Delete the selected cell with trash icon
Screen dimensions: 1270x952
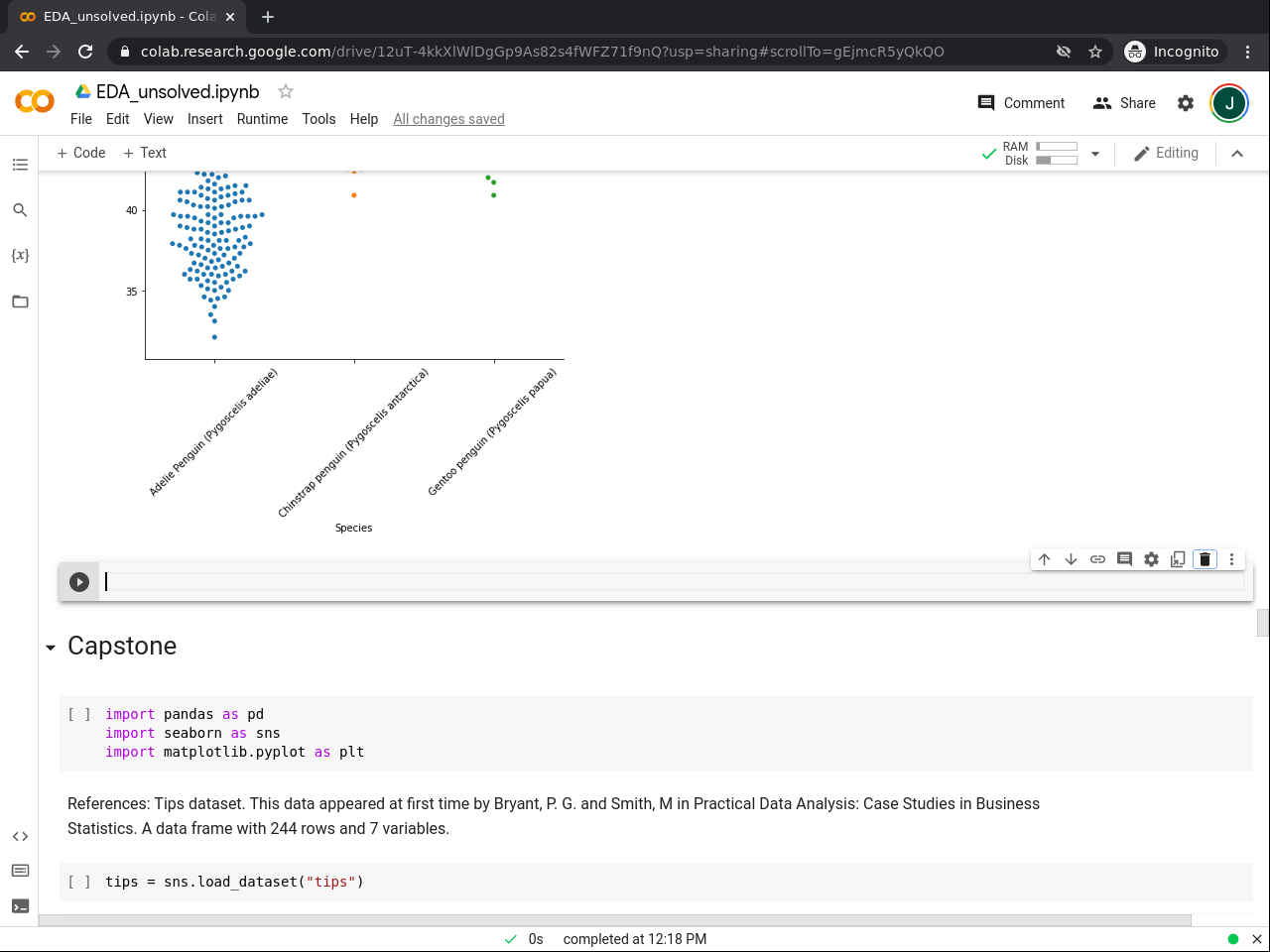pyautogui.click(x=1205, y=559)
